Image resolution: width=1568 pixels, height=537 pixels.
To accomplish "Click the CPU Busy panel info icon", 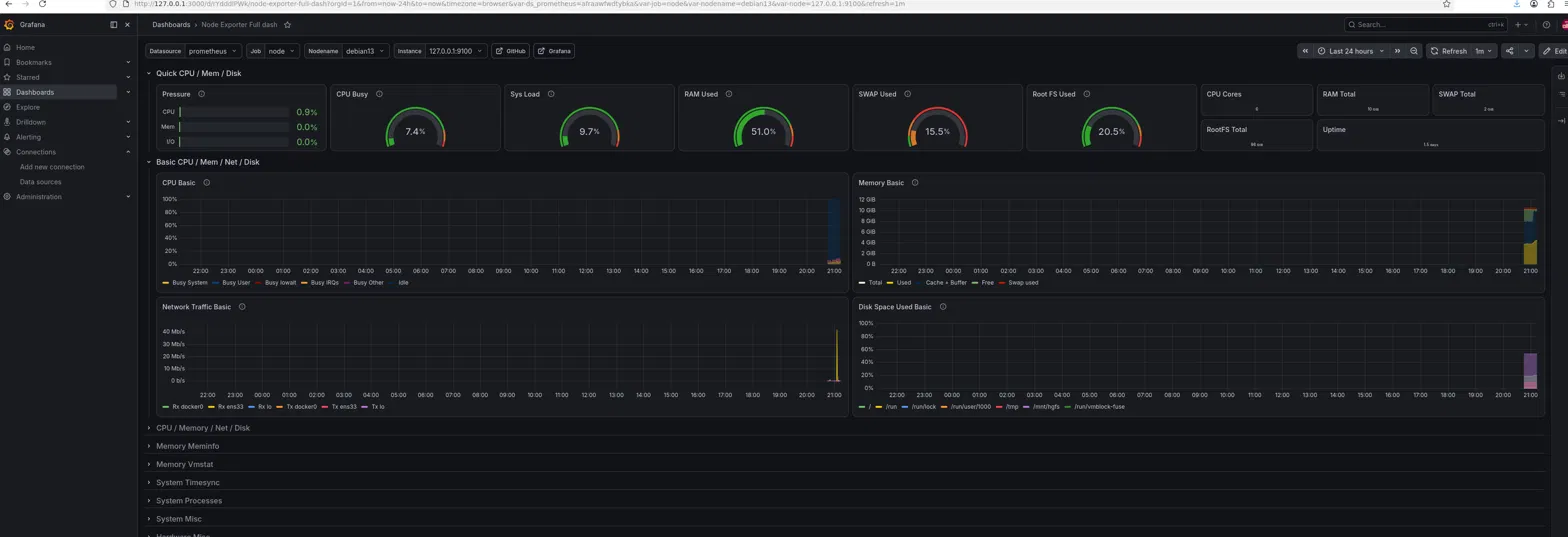I will pyautogui.click(x=379, y=94).
